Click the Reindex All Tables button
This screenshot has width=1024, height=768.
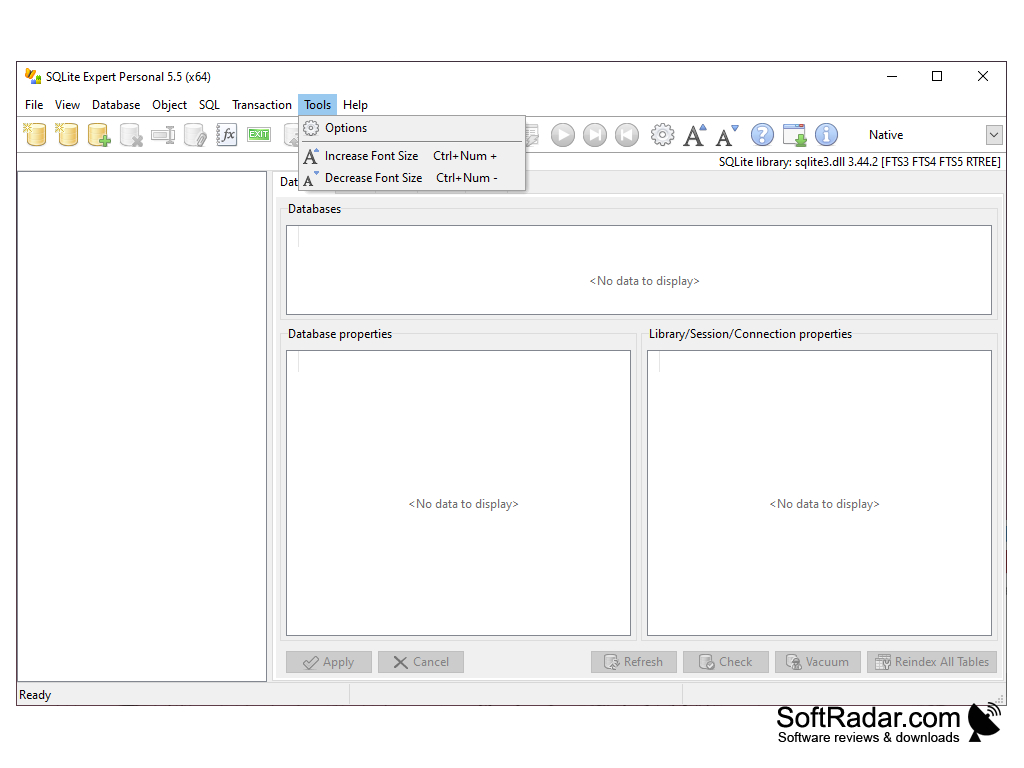[932, 662]
